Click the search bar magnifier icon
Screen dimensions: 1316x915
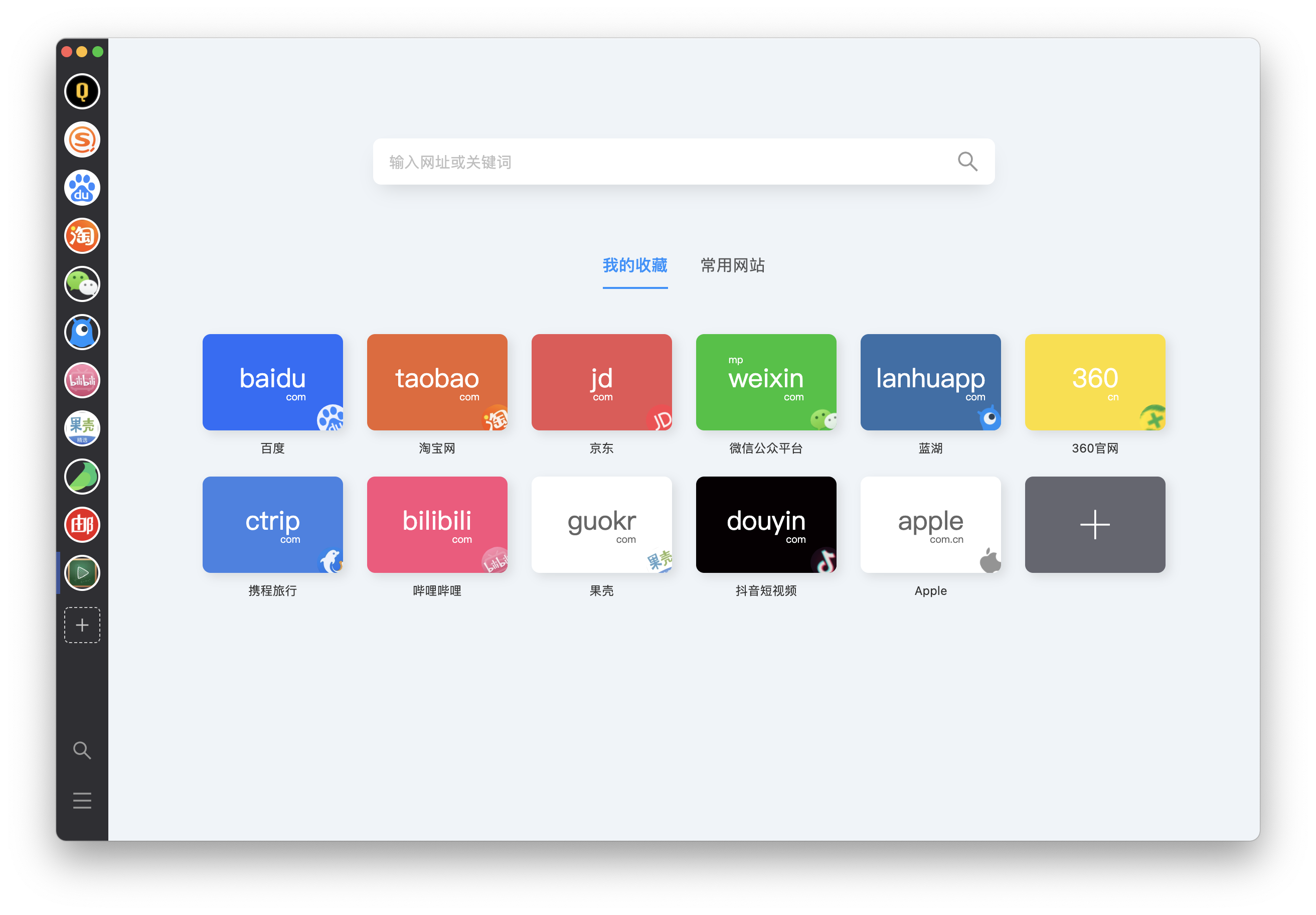967,162
